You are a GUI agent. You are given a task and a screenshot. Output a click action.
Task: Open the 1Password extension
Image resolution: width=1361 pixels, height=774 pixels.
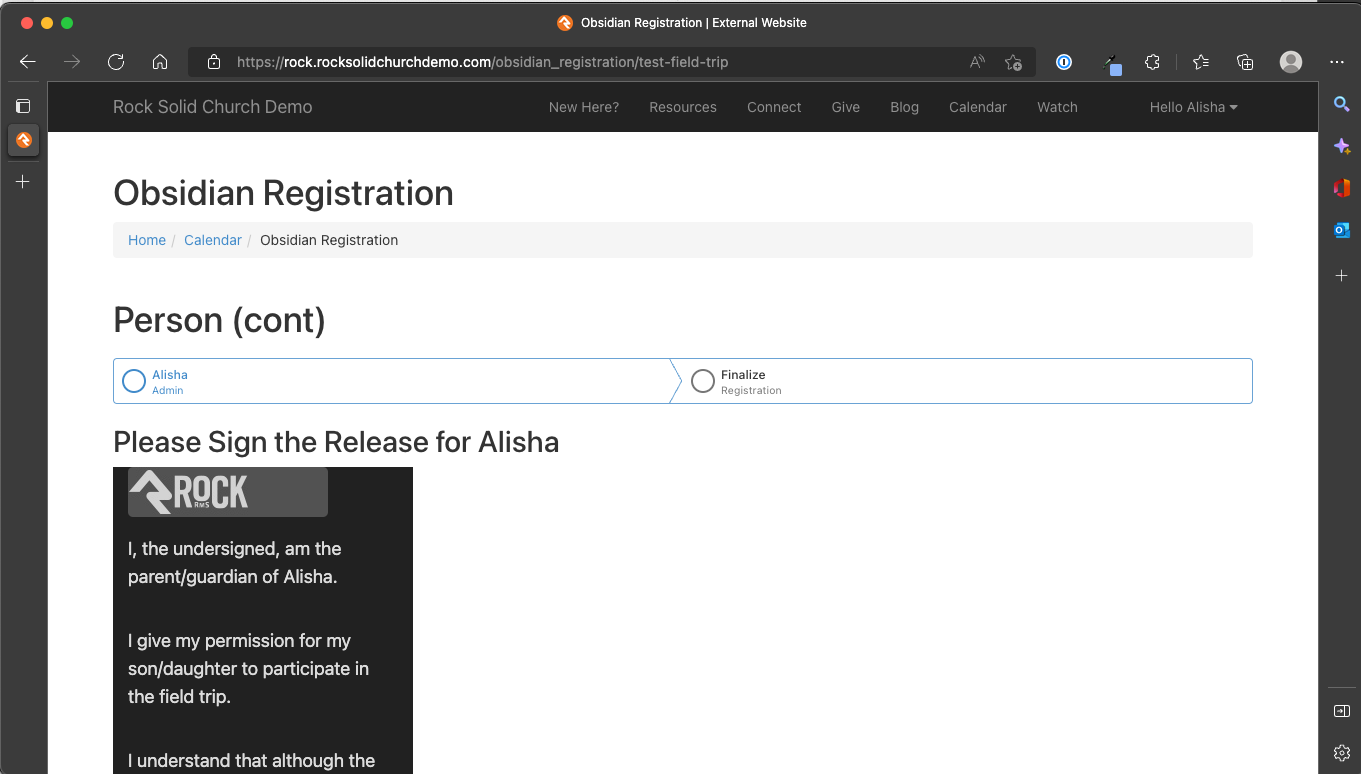(1064, 62)
